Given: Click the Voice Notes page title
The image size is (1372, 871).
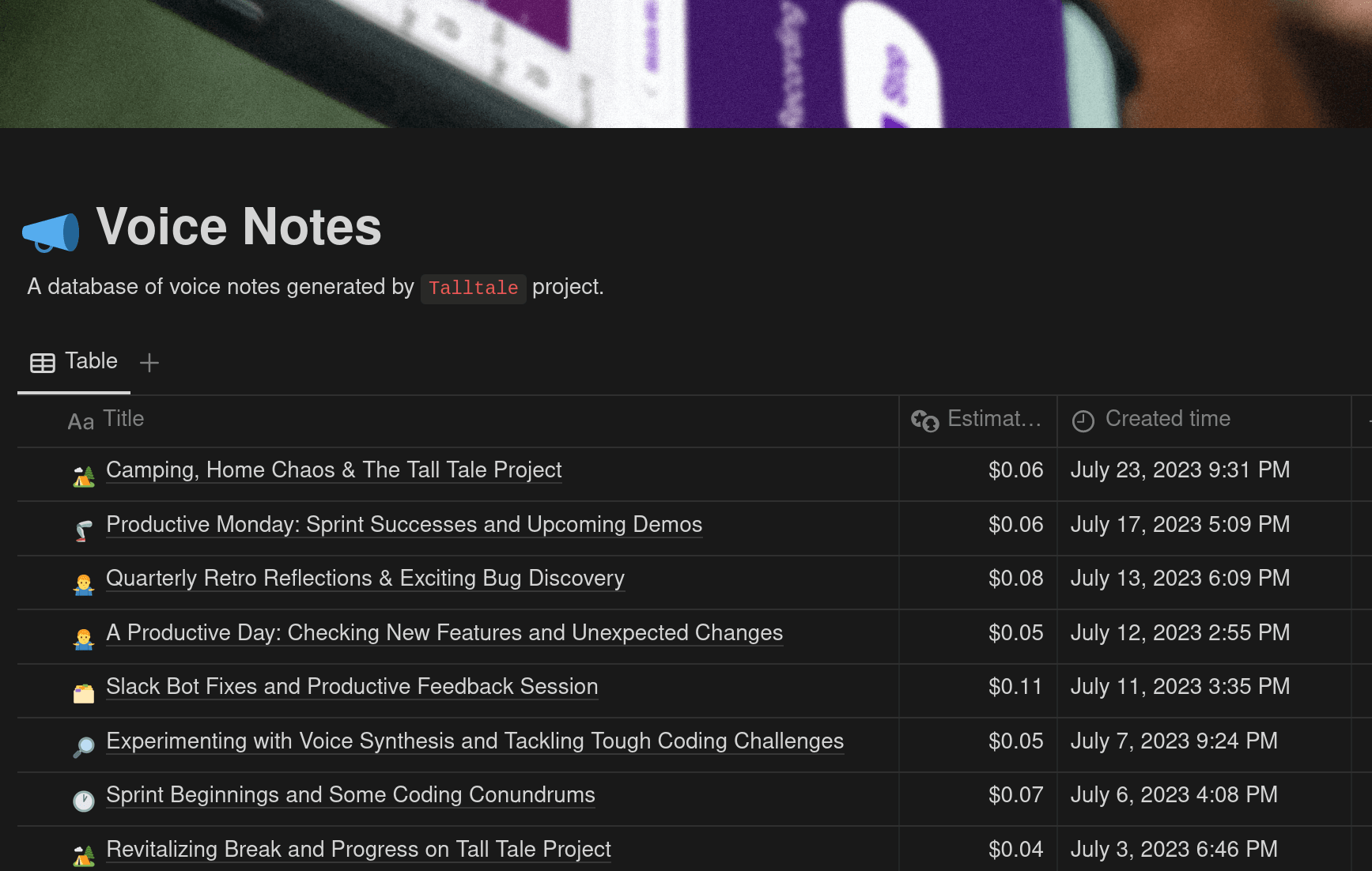Looking at the screenshot, I should point(239,227).
